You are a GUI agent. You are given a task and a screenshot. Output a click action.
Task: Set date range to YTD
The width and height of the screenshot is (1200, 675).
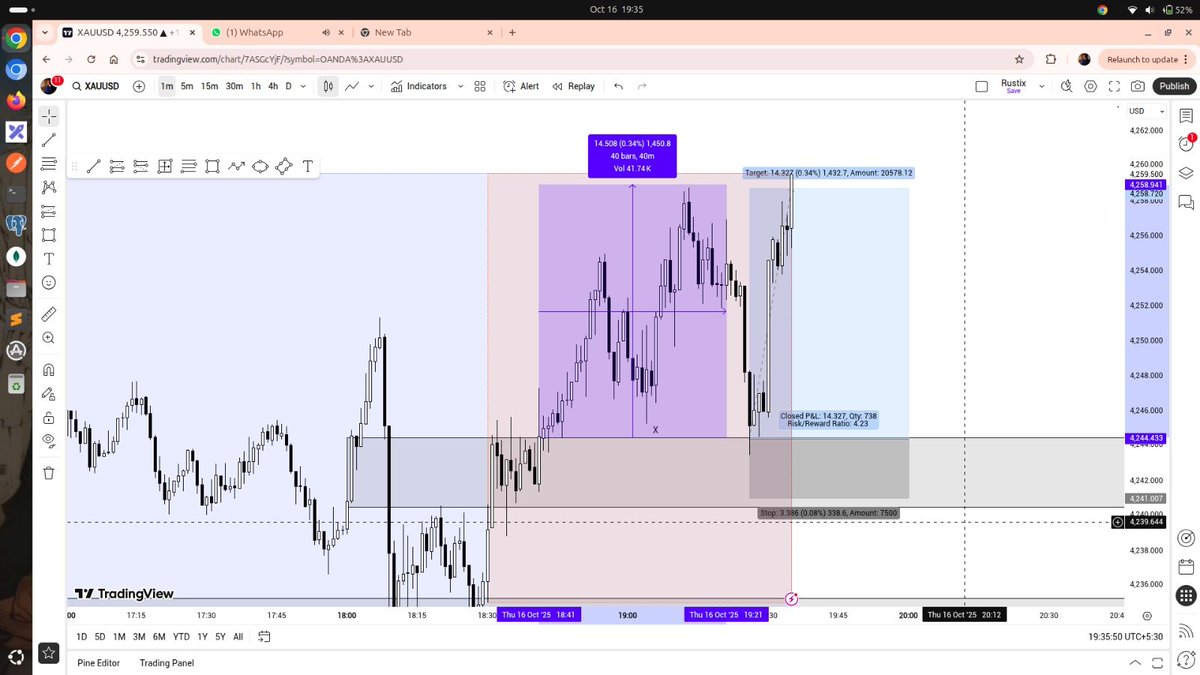(x=181, y=636)
